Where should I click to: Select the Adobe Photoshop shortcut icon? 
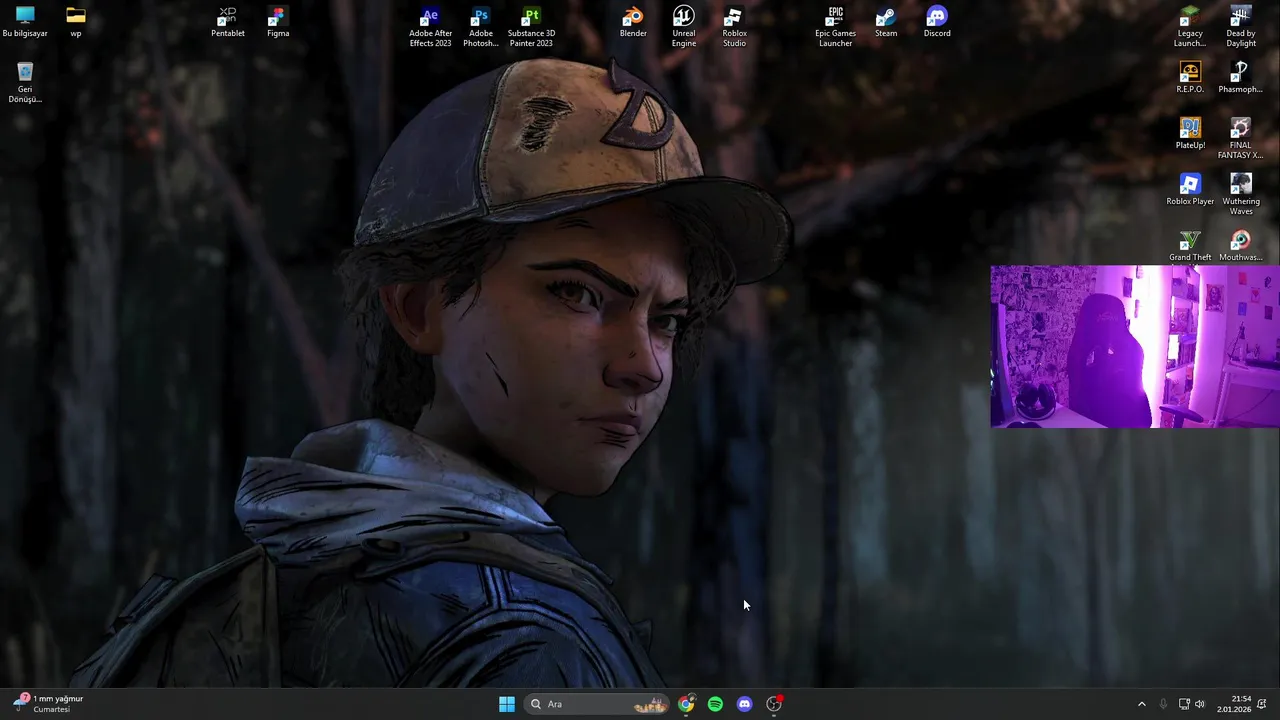[481, 27]
